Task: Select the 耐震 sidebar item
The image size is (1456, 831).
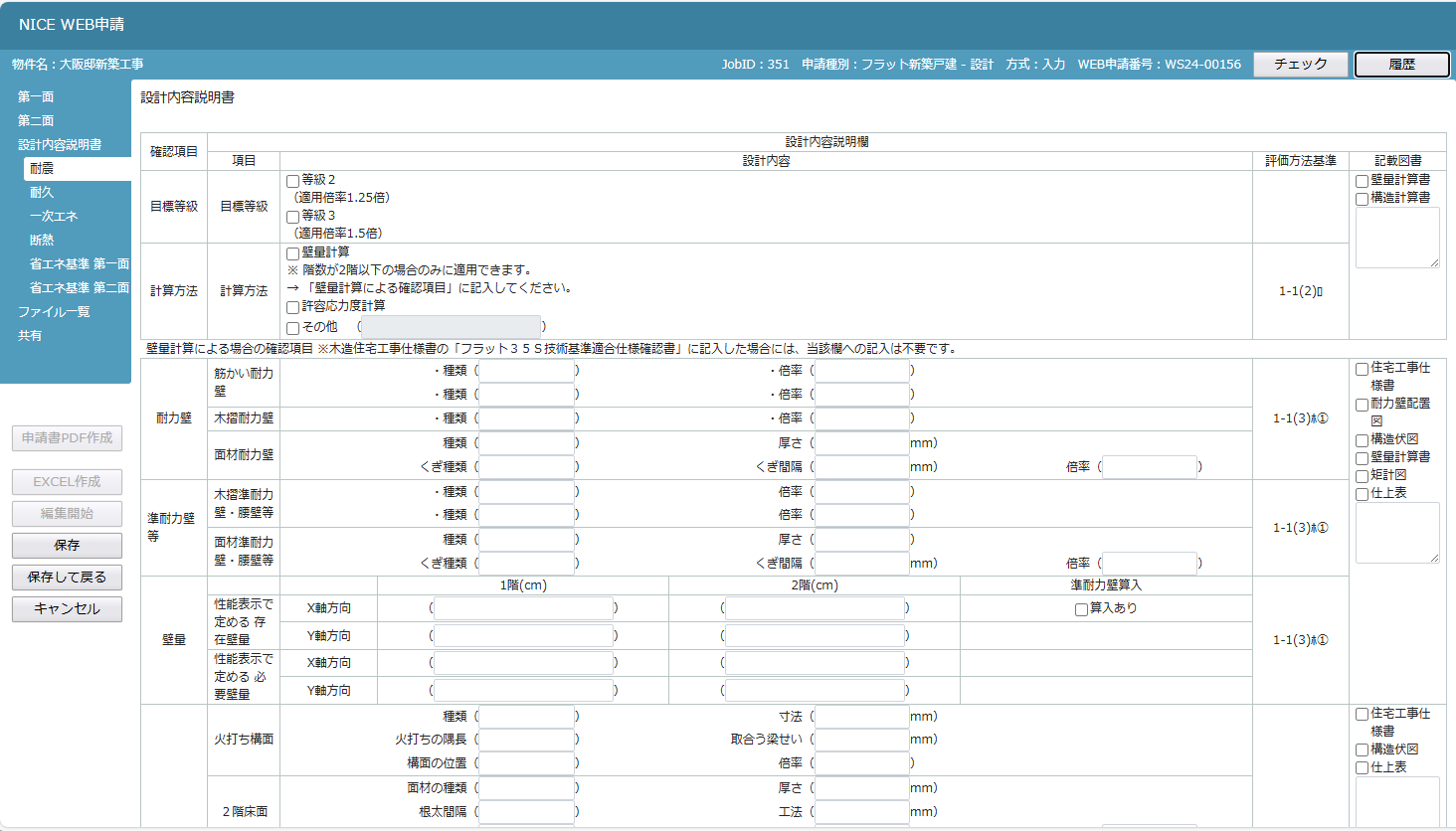Action: pyautogui.click(x=78, y=168)
